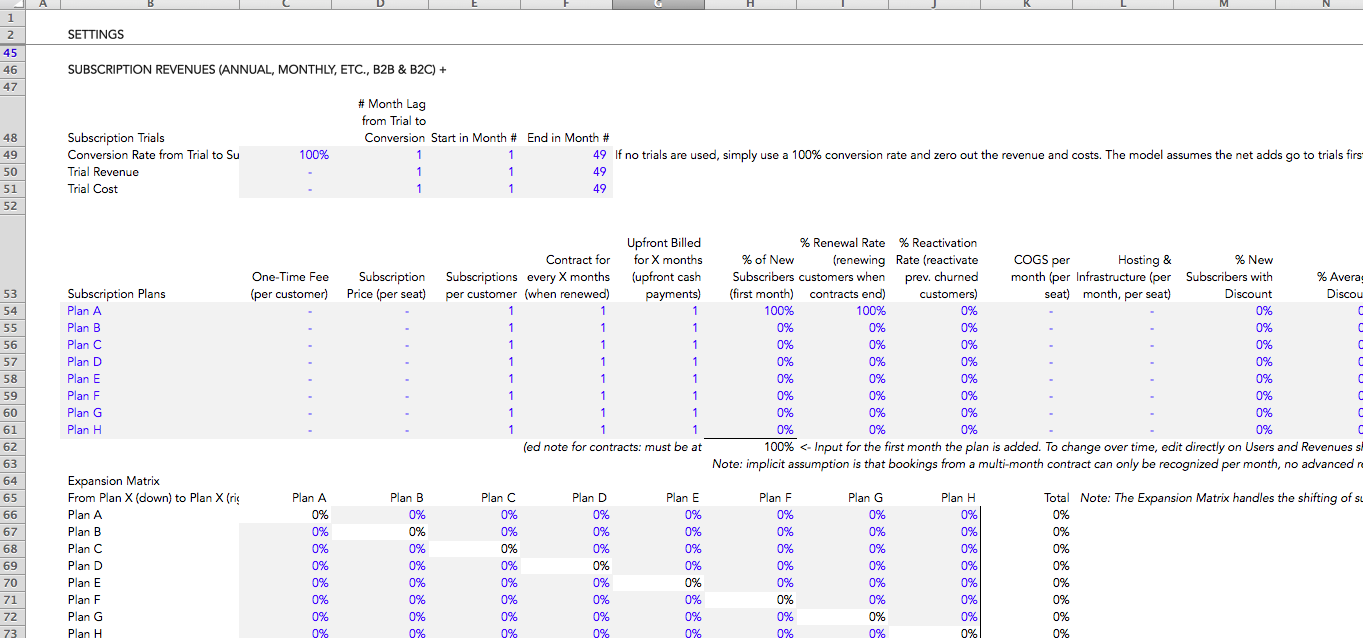
Task: Click the Start in Month # header
Action: (473, 138)
